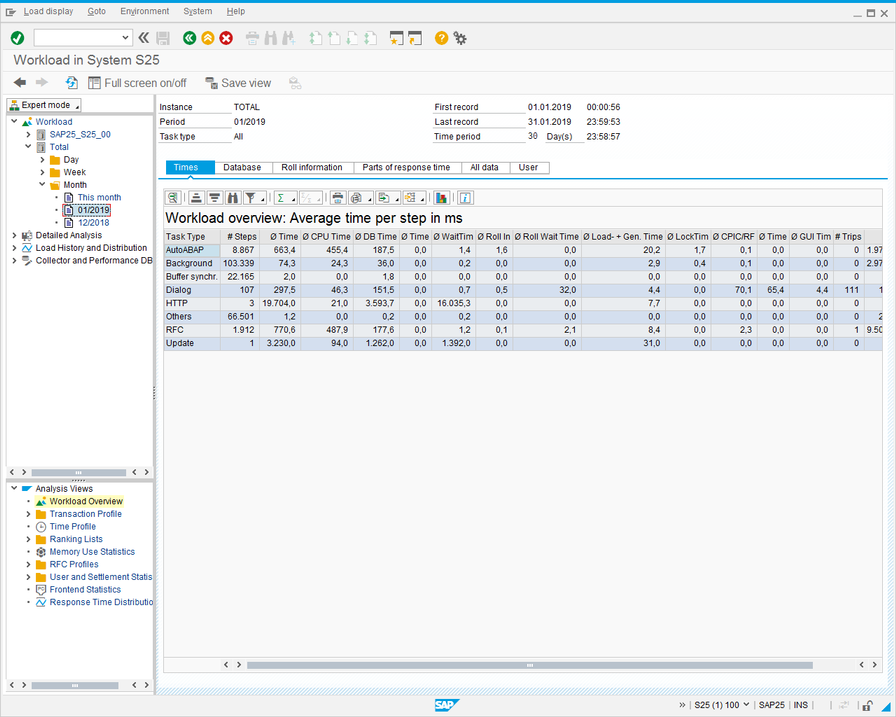The width and height of the screenshot is (896, 717).
Task: Open the filter dropdown in grid toolbar
Action: 262,198
